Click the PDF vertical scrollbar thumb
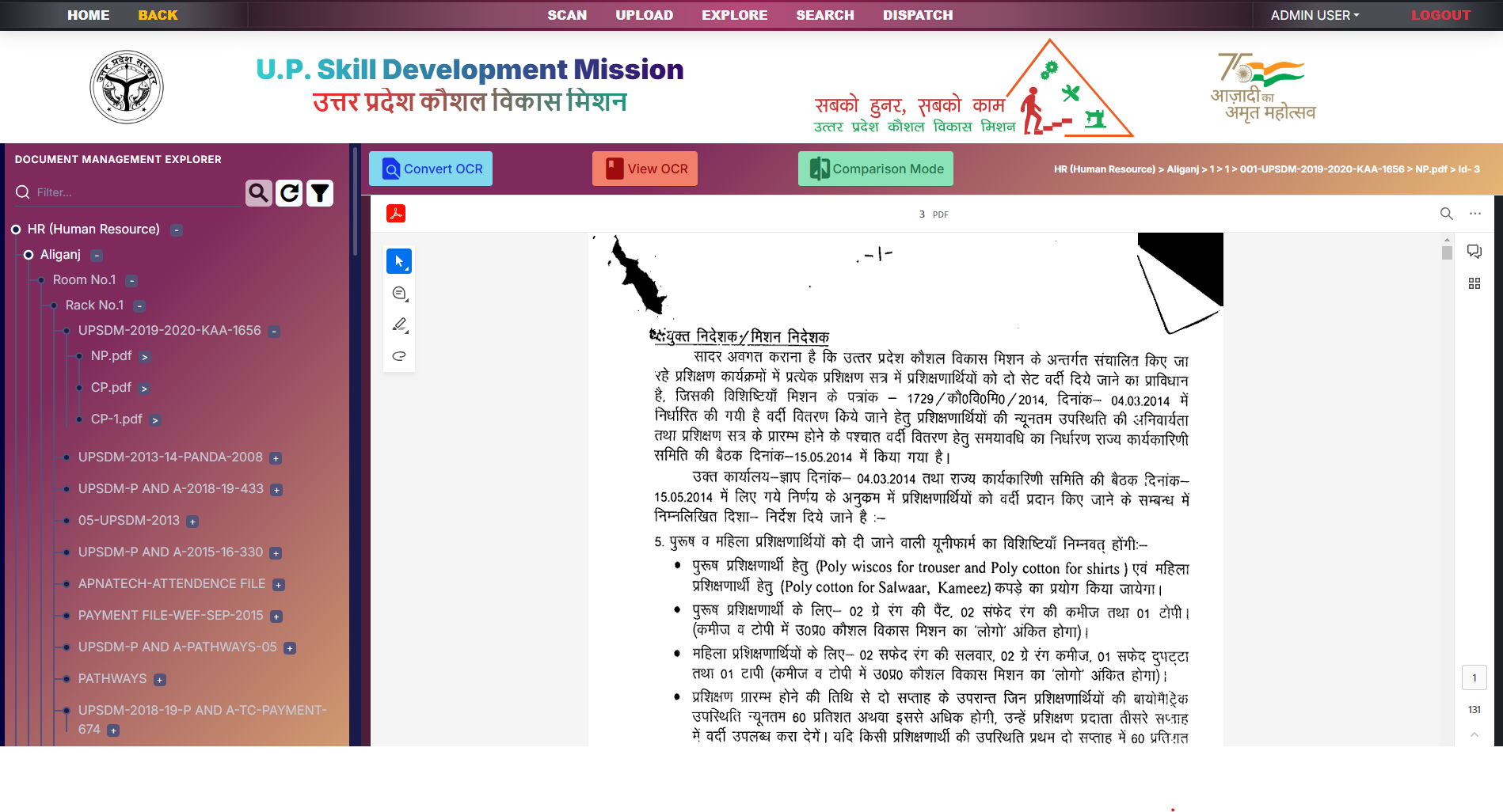The image size is (1503, 812). click(x=1447, y=252)
